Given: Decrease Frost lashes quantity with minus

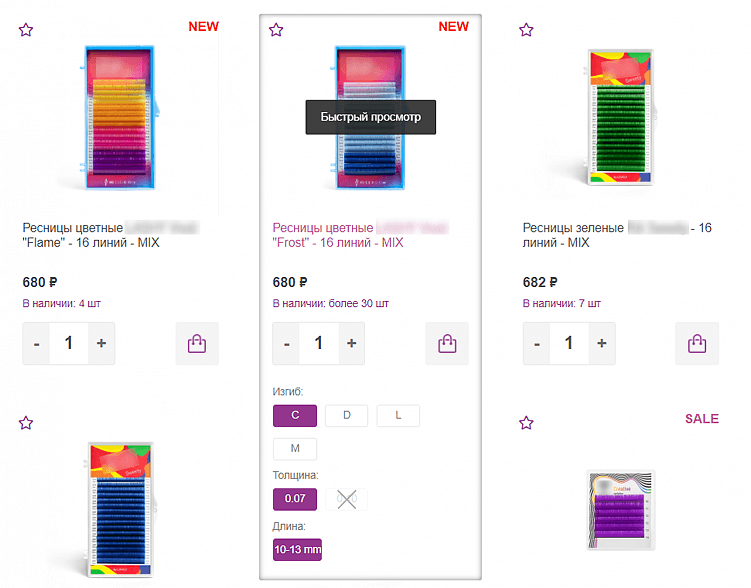Looking at the screenshot, I should pyautogui.click(x=286, y=343).
